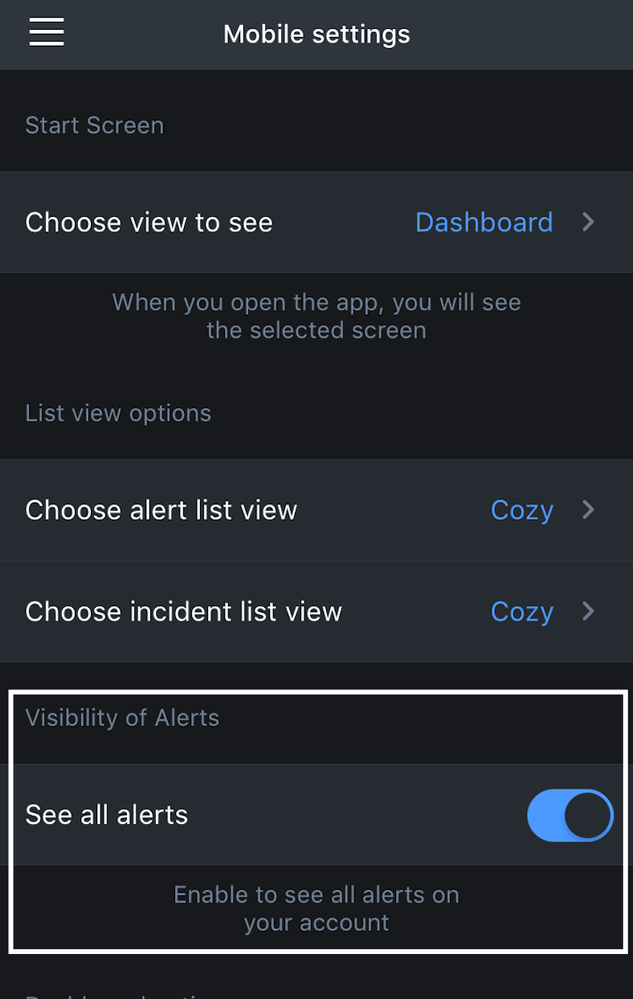Open incident list view Cozy picker
This screenshot has width=633, height=999.
click(522, 612)
